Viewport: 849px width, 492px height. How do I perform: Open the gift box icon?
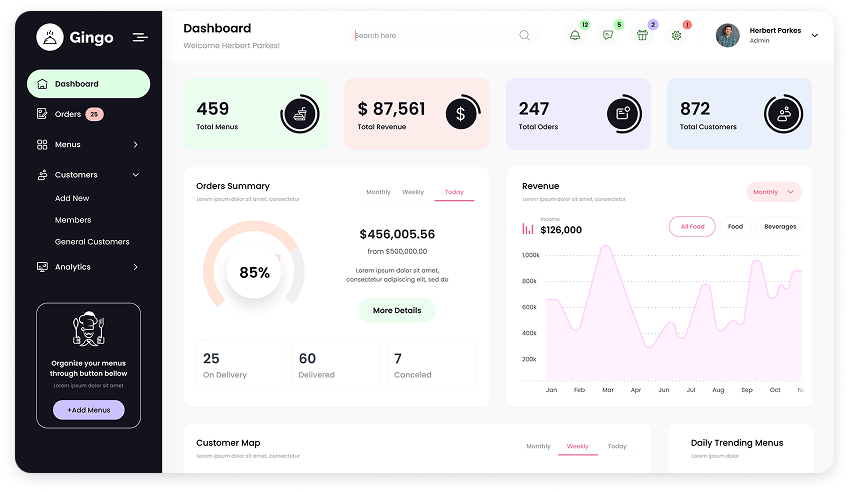(642, 35)
